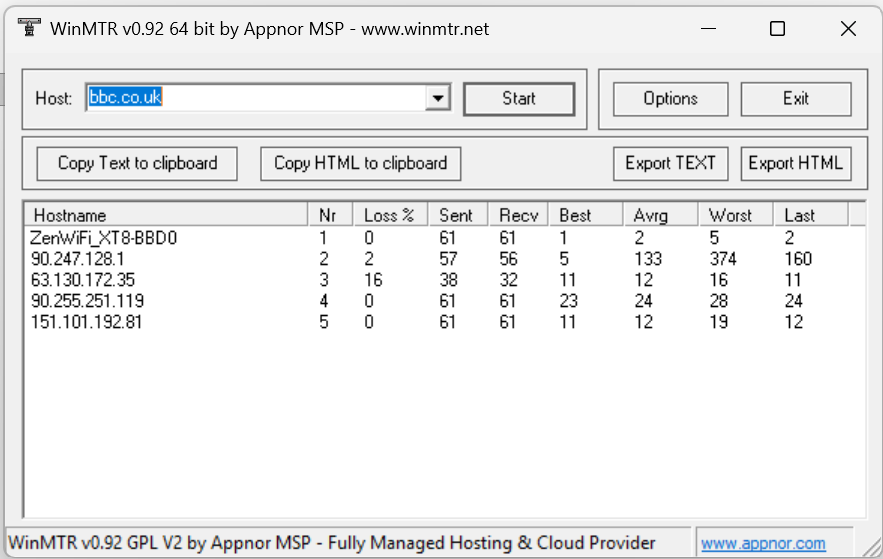Viewport: 883px width, 559px height.
Task: Click the Nr column header
Action: click(331, 215)
